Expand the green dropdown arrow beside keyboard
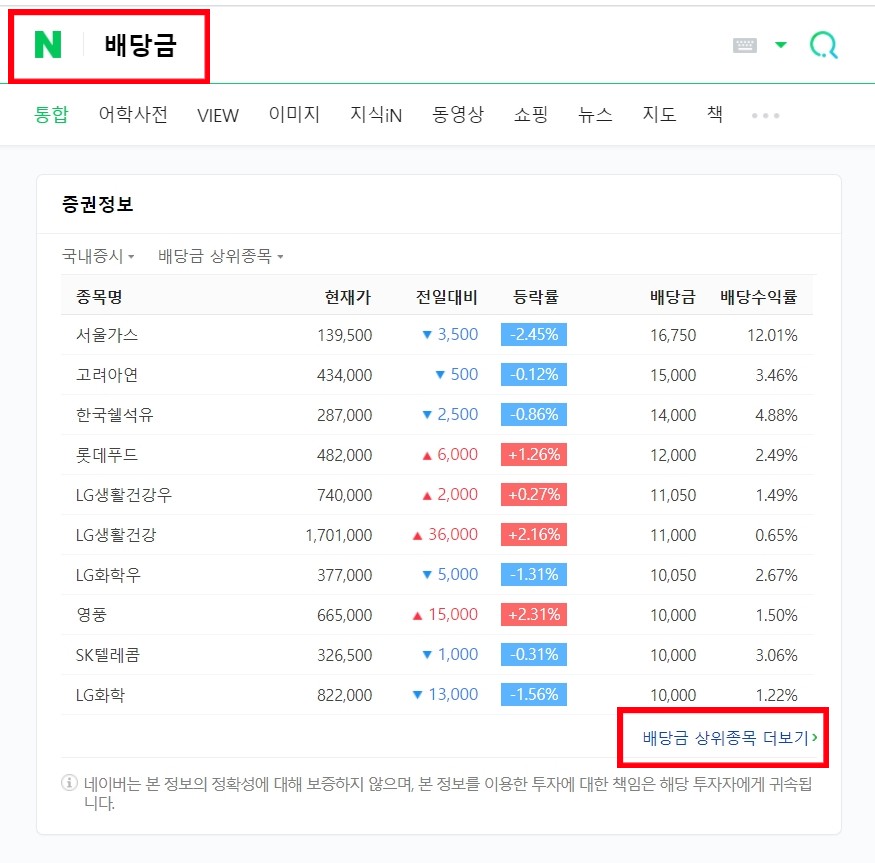This screenshot has height=863, width=875. 781,45
